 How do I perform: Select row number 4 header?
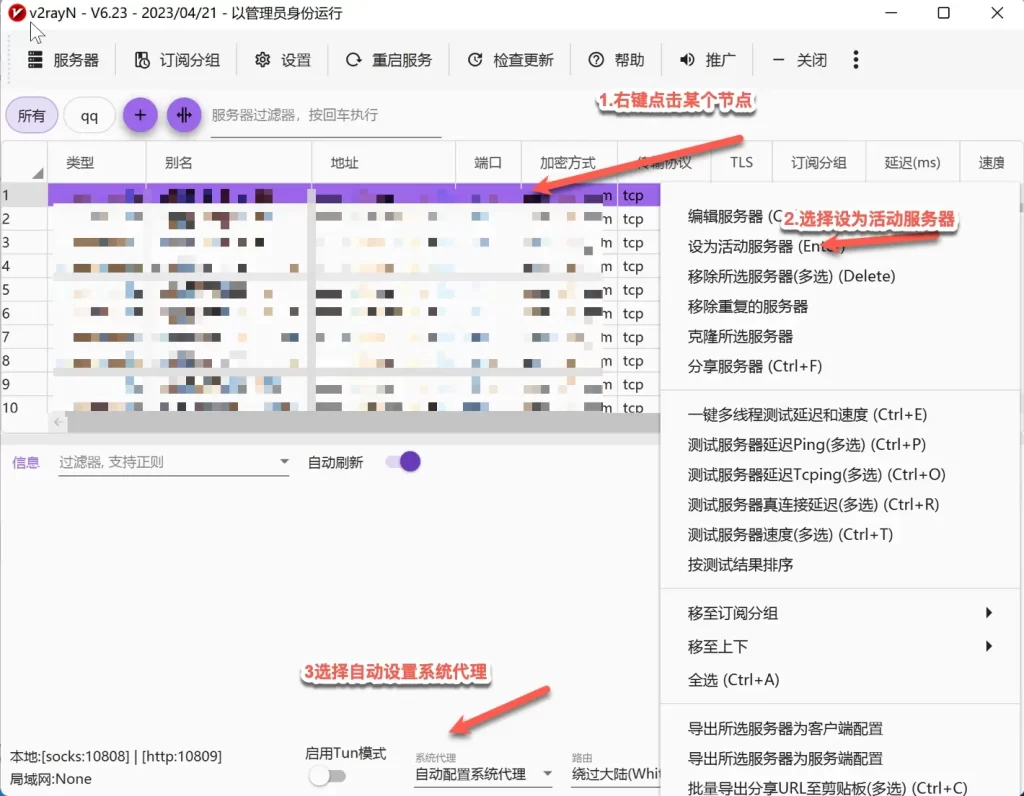pyautogui.click(x=24, y=266)
